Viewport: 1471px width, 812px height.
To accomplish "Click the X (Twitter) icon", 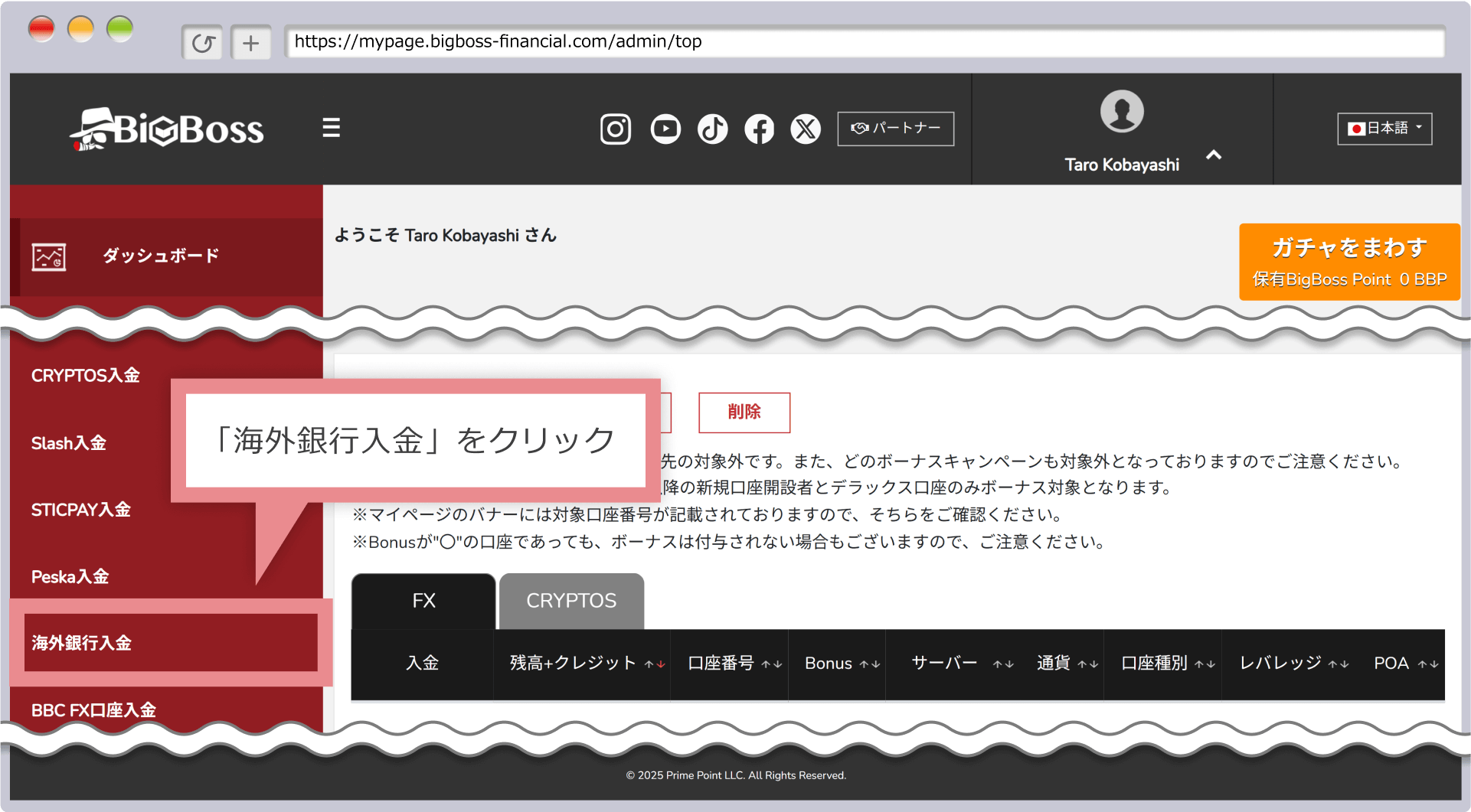I will coord(806,129).
